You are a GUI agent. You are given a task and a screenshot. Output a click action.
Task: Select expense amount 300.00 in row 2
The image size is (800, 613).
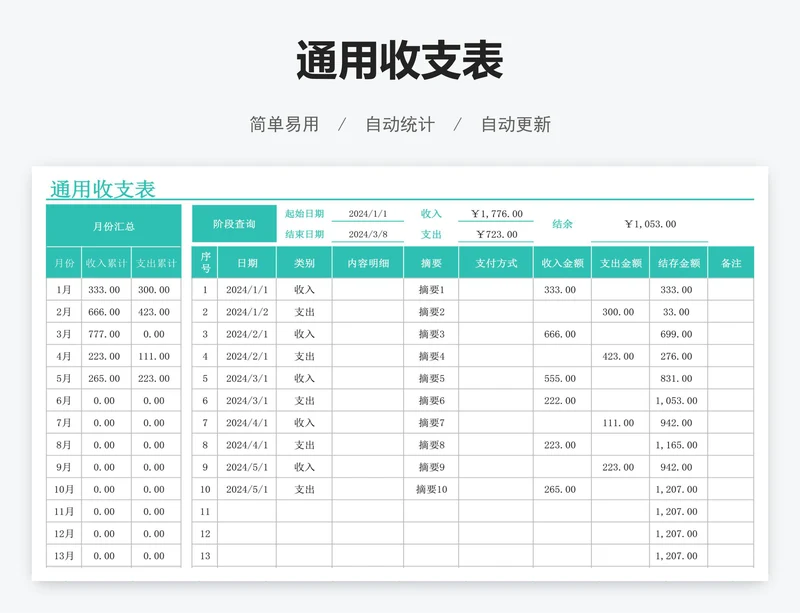tap(618, 312)
